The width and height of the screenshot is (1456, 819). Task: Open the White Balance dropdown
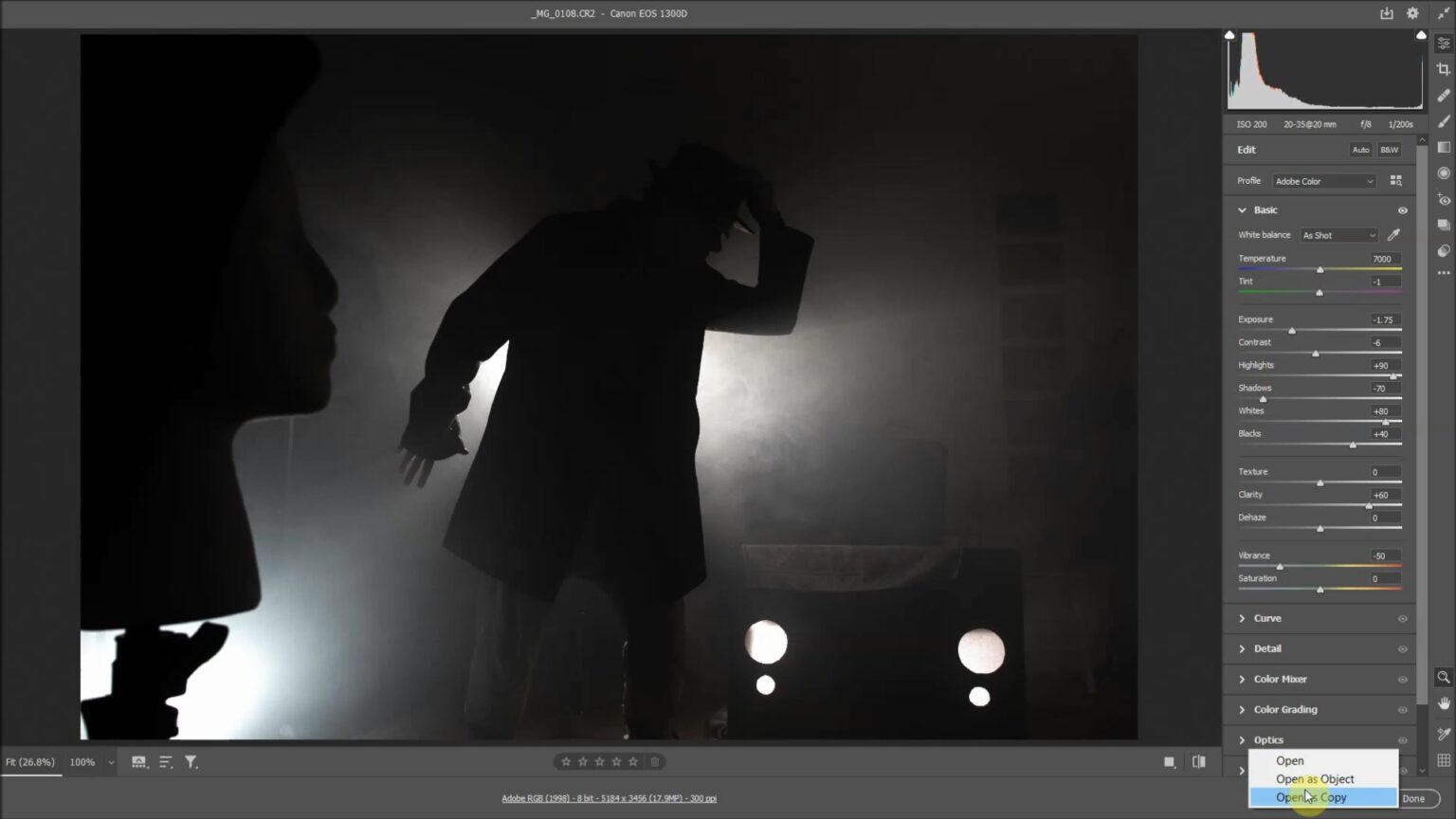coord(1338,234)
